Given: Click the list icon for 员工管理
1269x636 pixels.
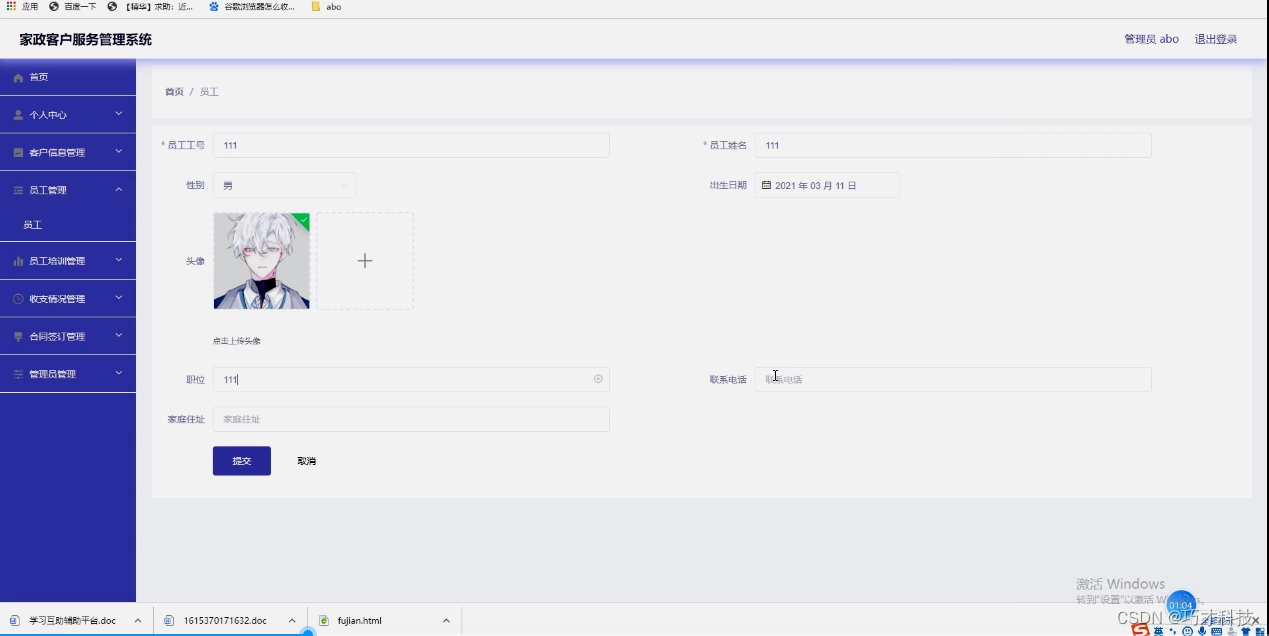Looking at the screenshot, I should (18, 190).
